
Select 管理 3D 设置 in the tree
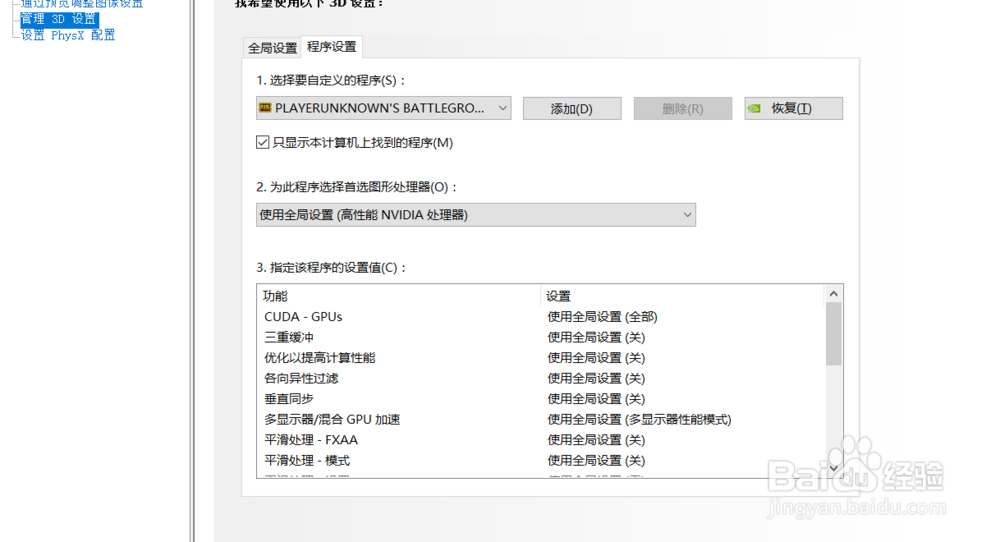[59, 19]
